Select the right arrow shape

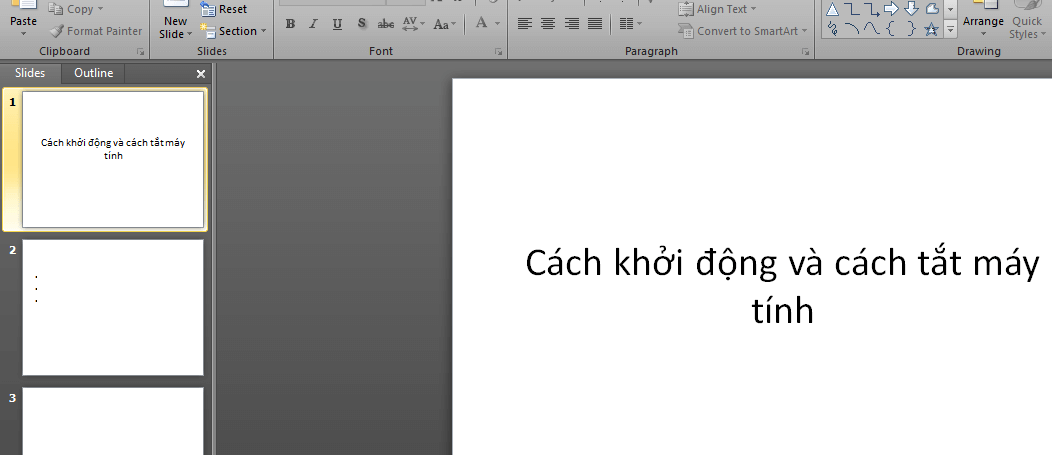(x=891, y=9)
